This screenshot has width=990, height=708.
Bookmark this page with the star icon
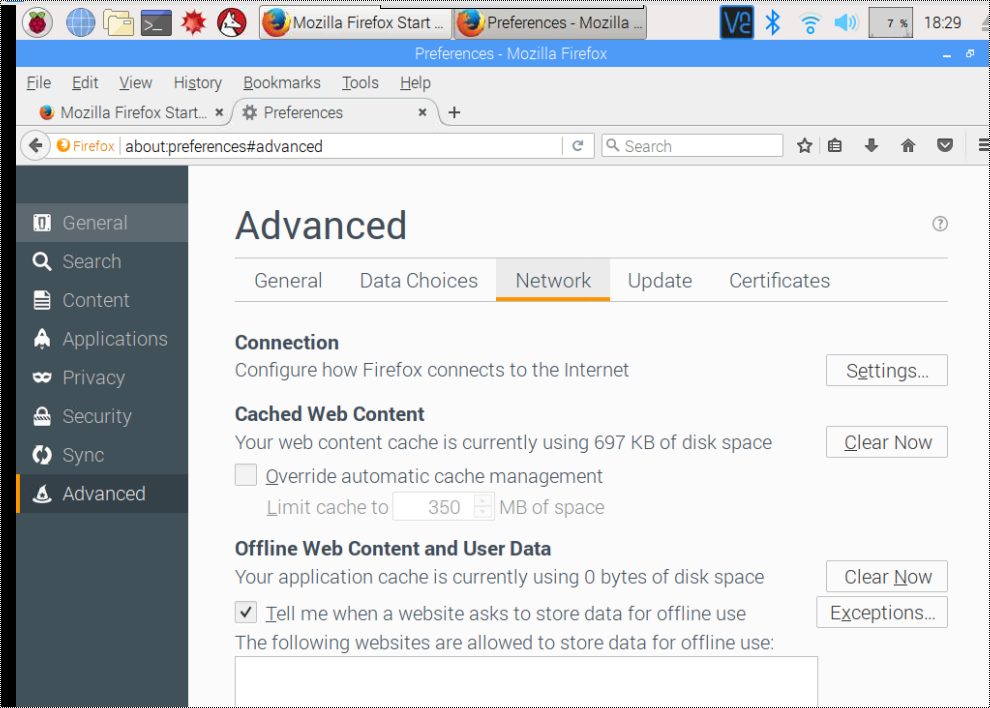coord(804,145)
